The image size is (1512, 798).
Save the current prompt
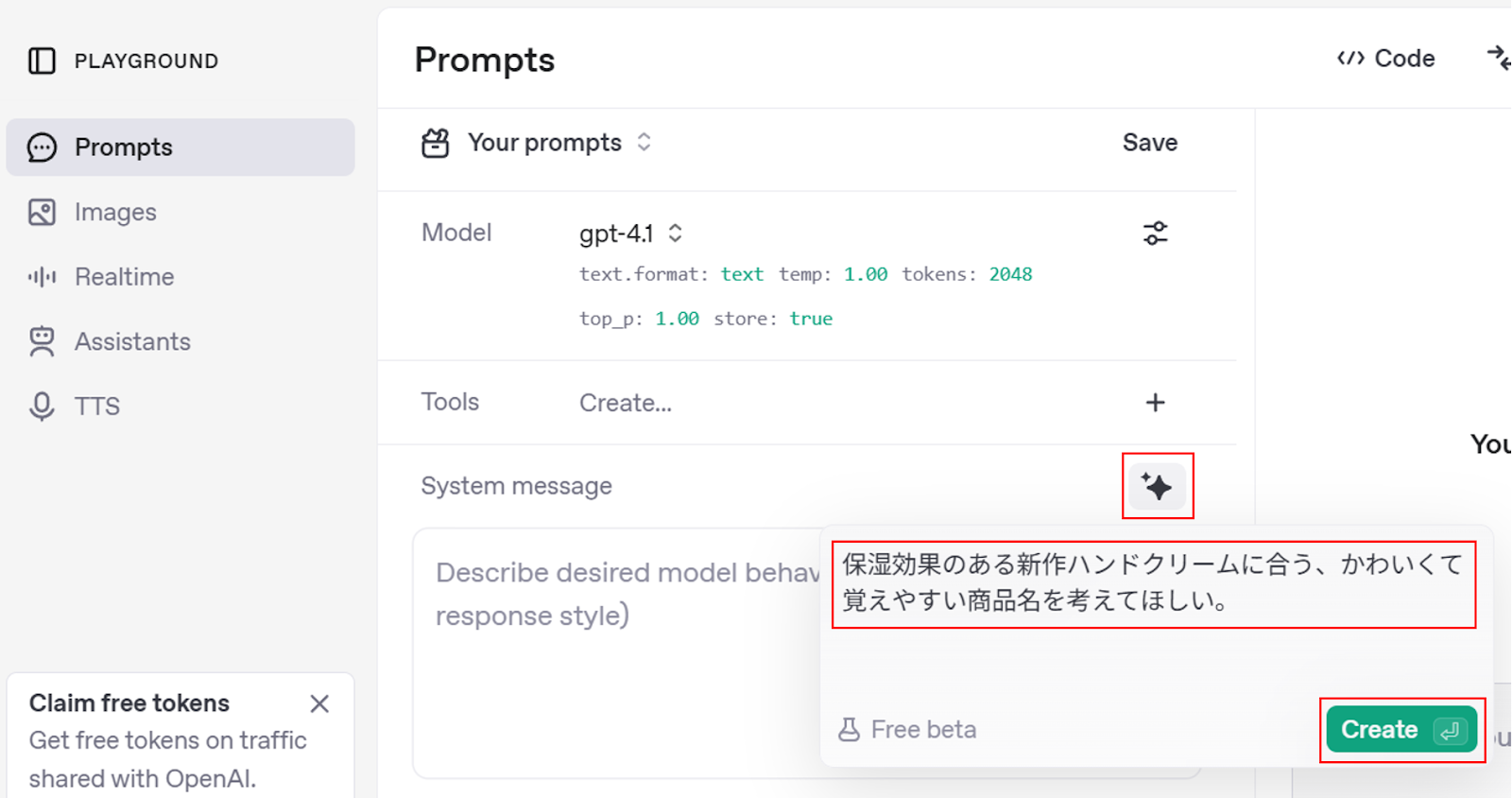tap(1149, 142)
